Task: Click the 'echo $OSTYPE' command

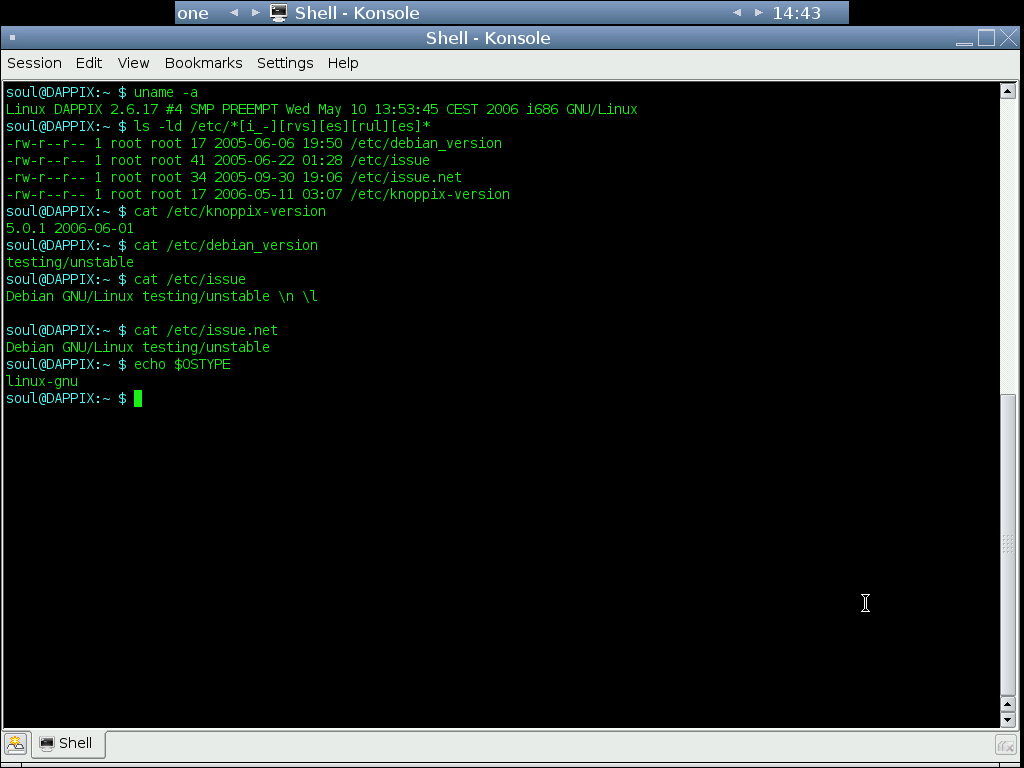Action: [182, 364]
